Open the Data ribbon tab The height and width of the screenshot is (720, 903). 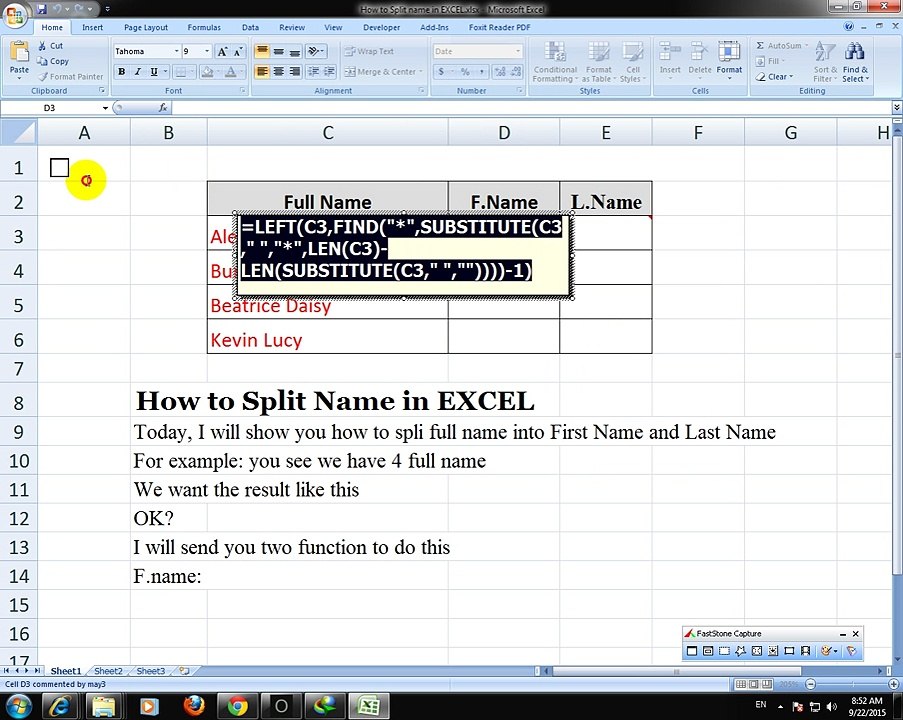250,27
